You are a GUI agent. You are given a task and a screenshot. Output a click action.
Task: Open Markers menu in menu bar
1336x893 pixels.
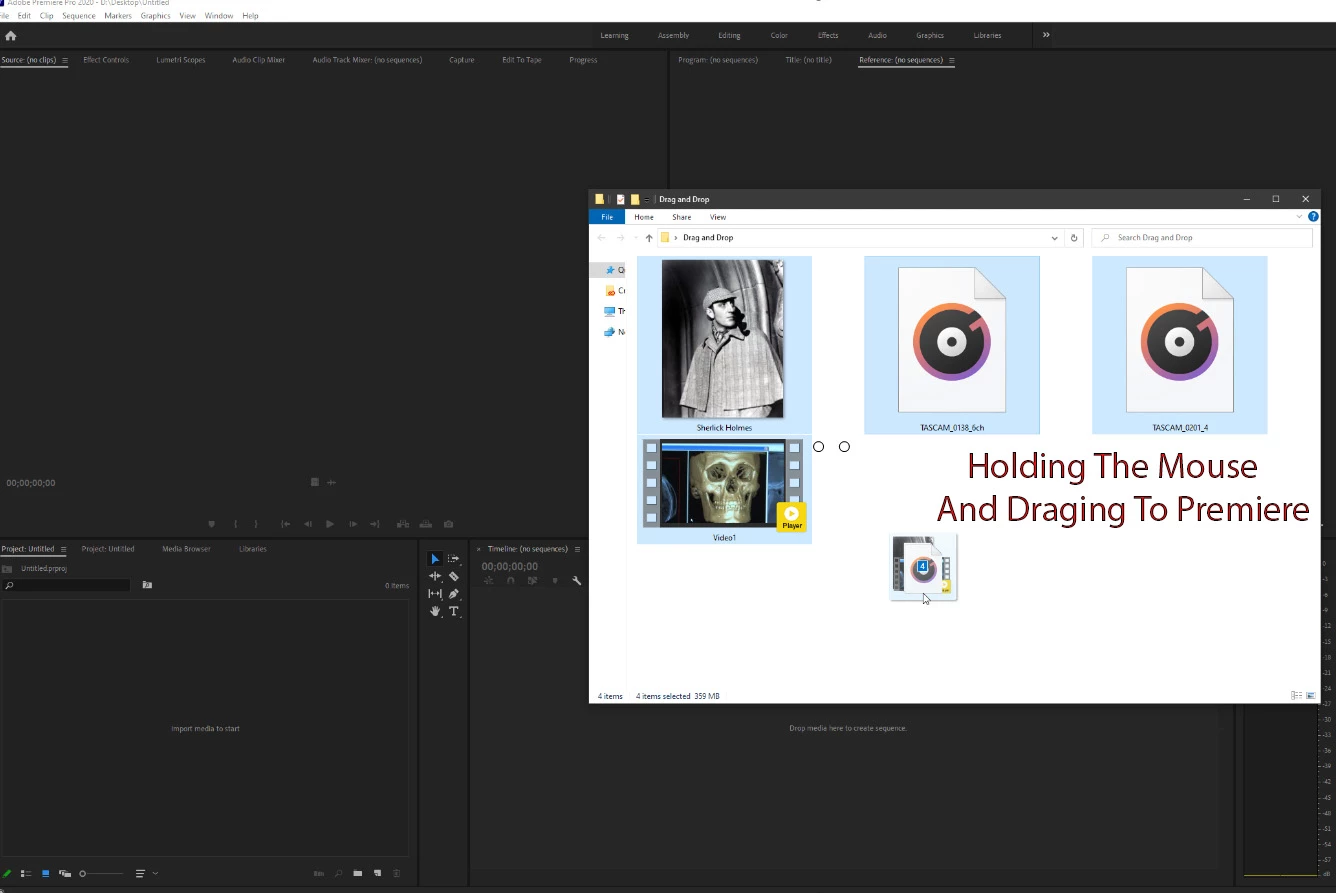click(118, 16)
